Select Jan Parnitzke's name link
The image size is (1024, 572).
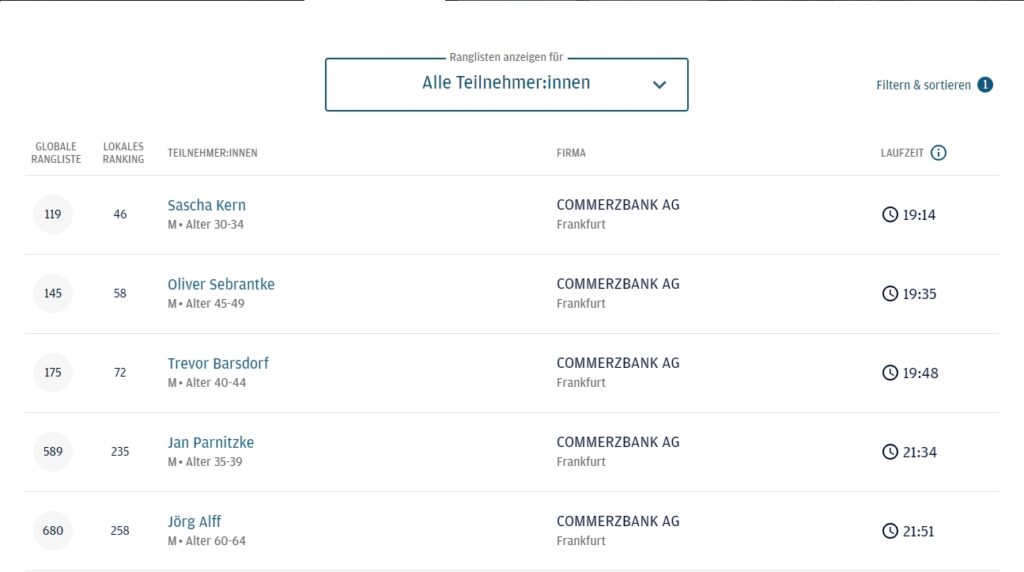(210, 442)
